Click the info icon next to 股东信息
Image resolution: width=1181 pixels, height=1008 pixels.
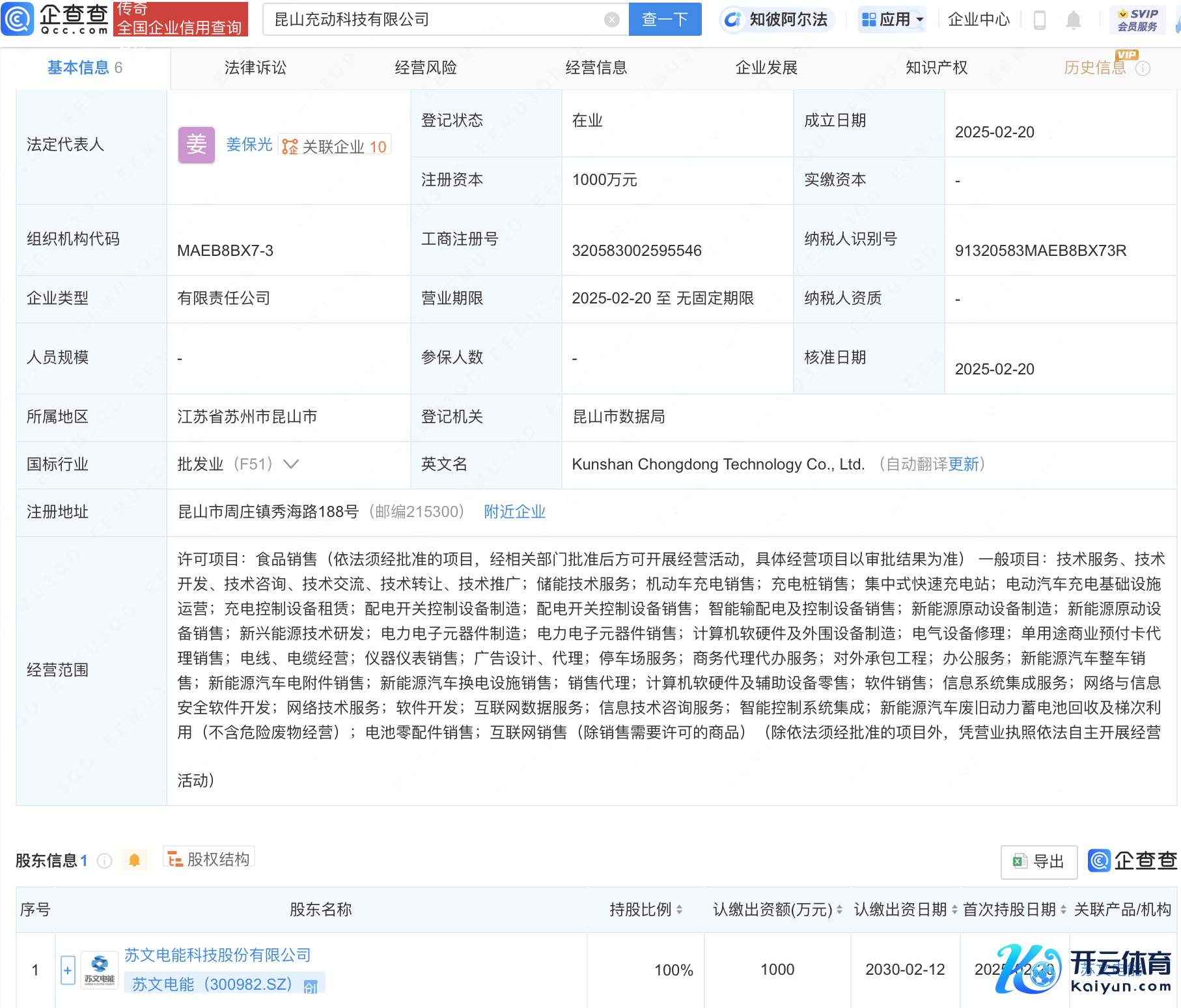[x=104, y=861]
